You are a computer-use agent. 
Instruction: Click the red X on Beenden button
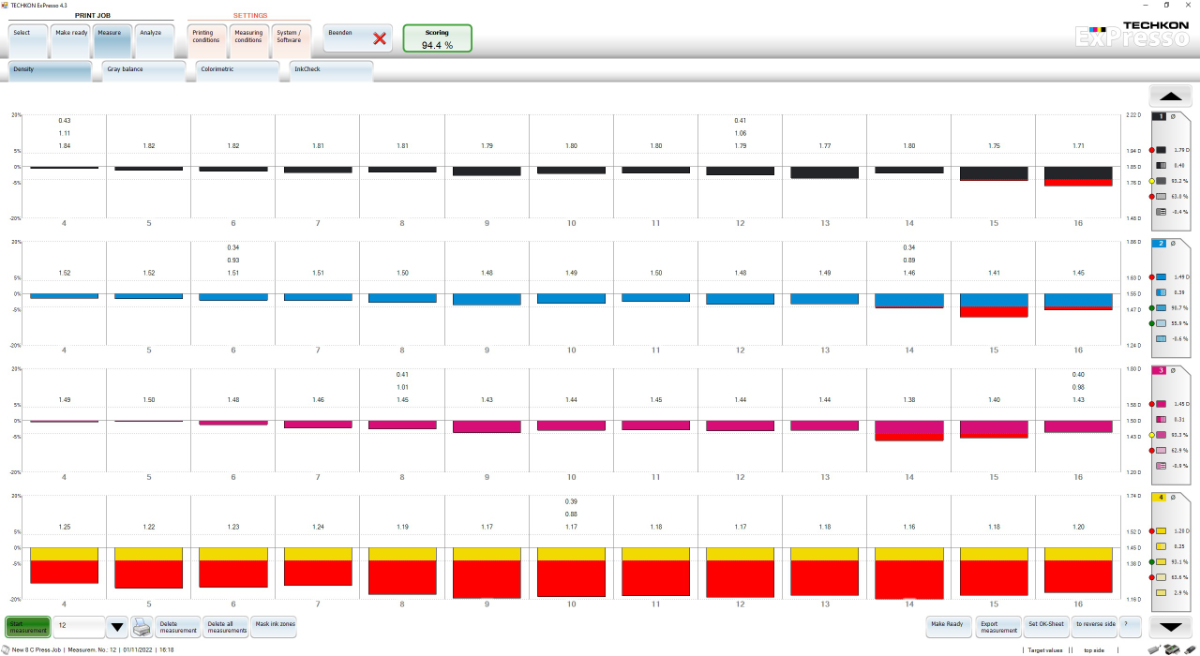pos(379,39)
